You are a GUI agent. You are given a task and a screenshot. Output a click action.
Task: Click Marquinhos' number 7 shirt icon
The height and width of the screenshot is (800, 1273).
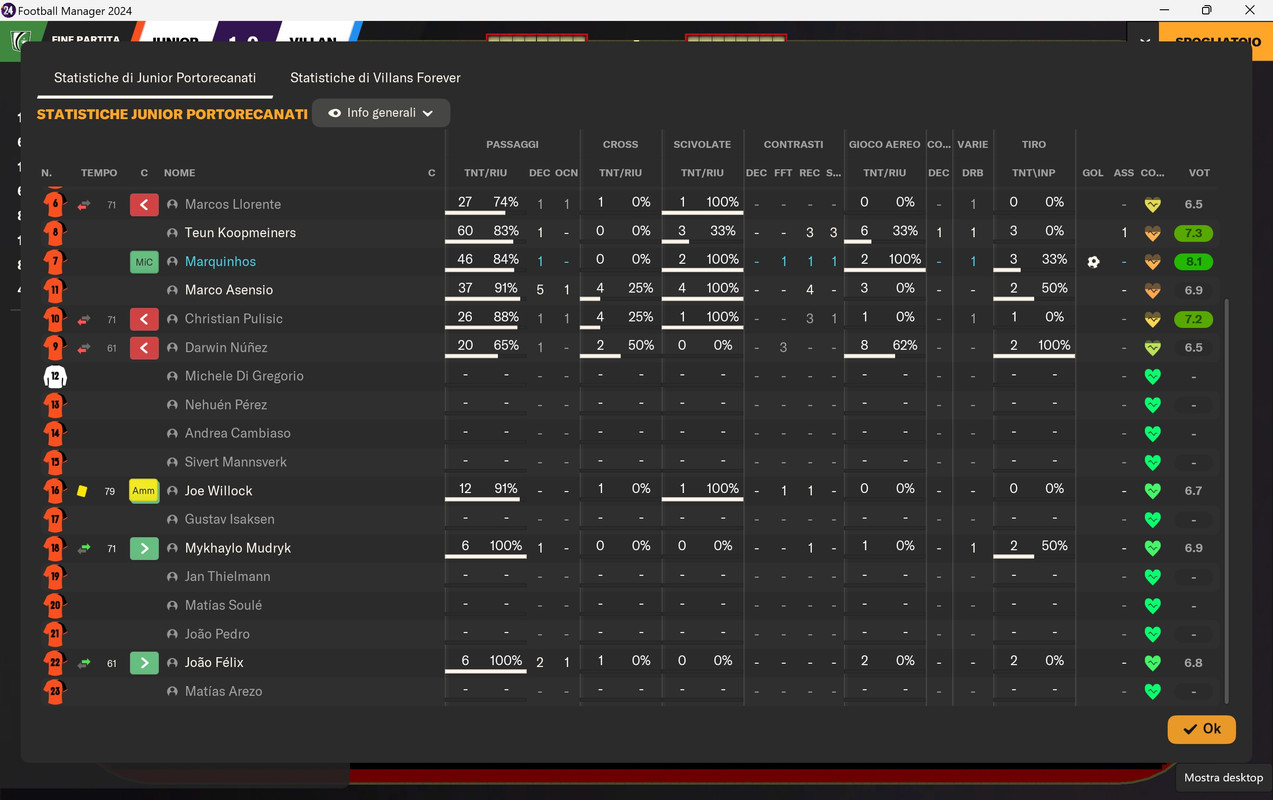point(54,262)
